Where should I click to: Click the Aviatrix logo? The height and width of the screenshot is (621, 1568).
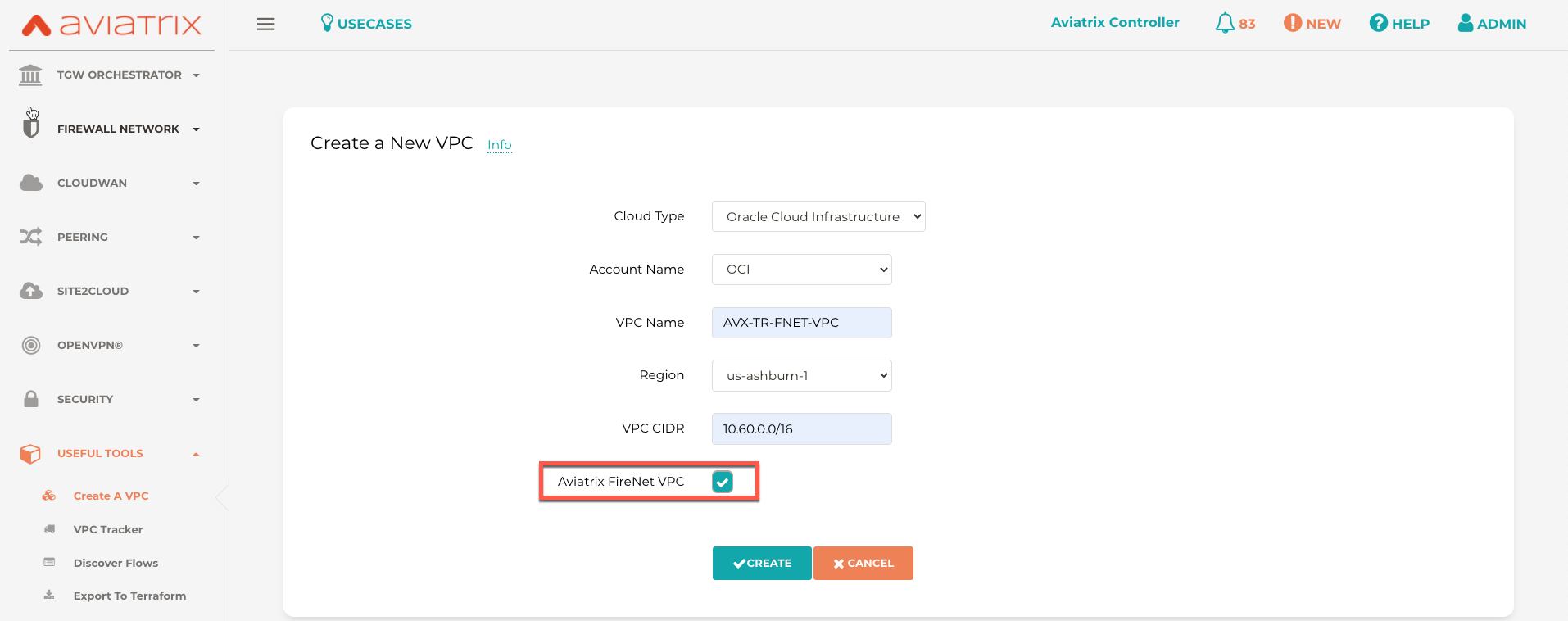coord(111,25)
